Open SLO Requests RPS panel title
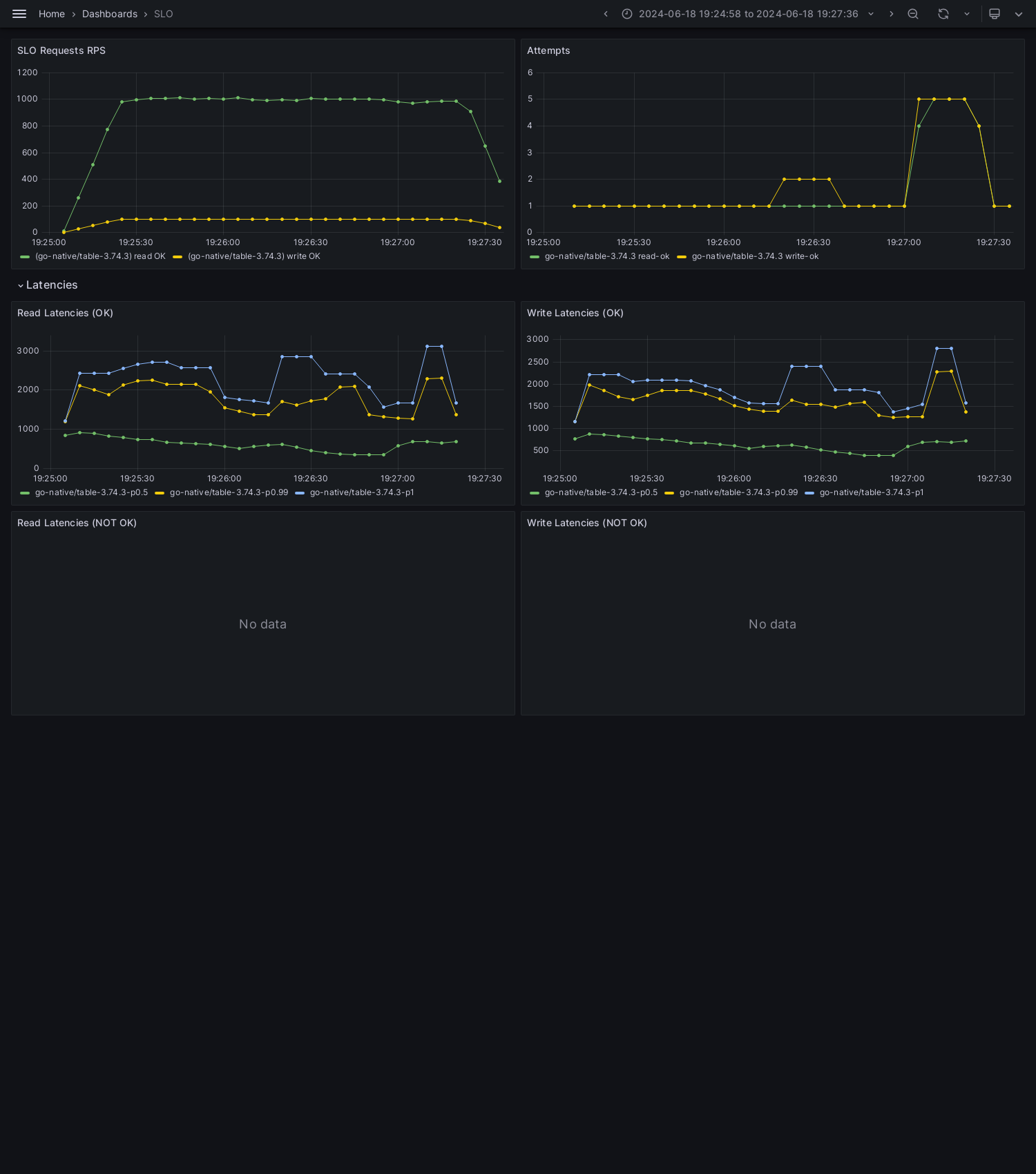 [61, 50]
